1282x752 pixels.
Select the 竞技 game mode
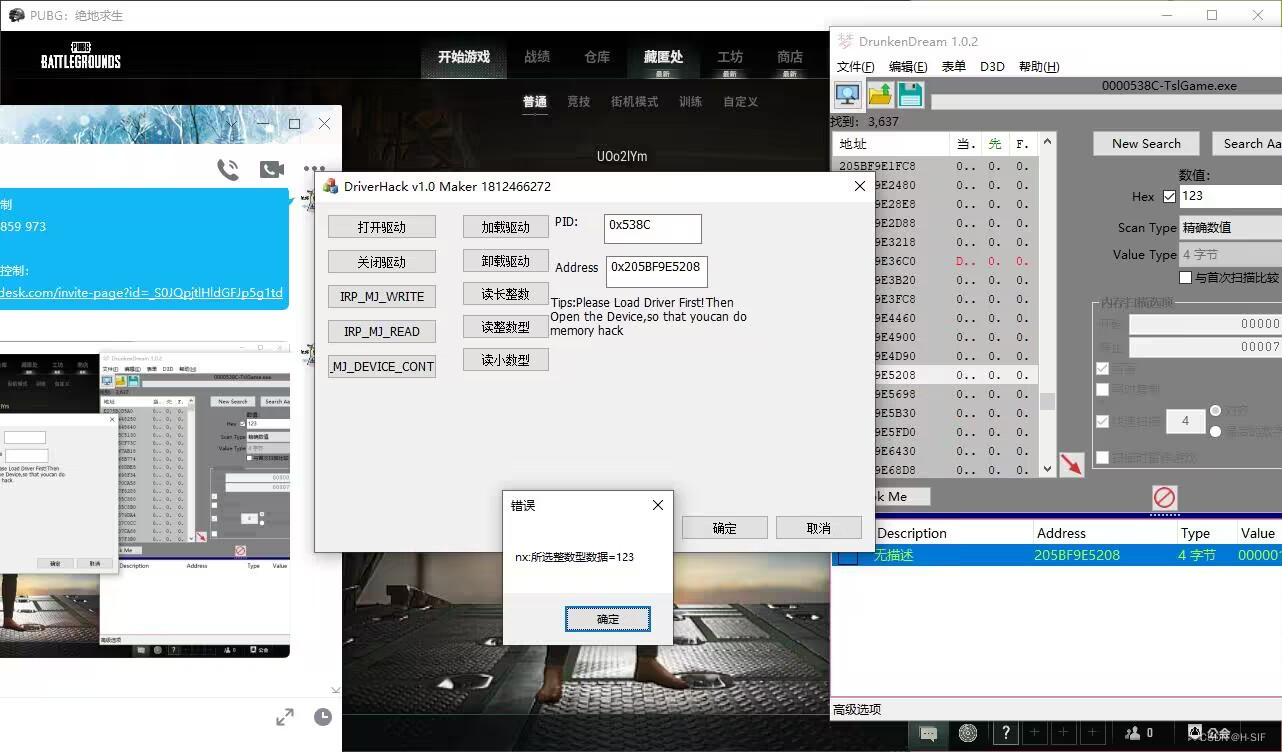click(579, 102)
